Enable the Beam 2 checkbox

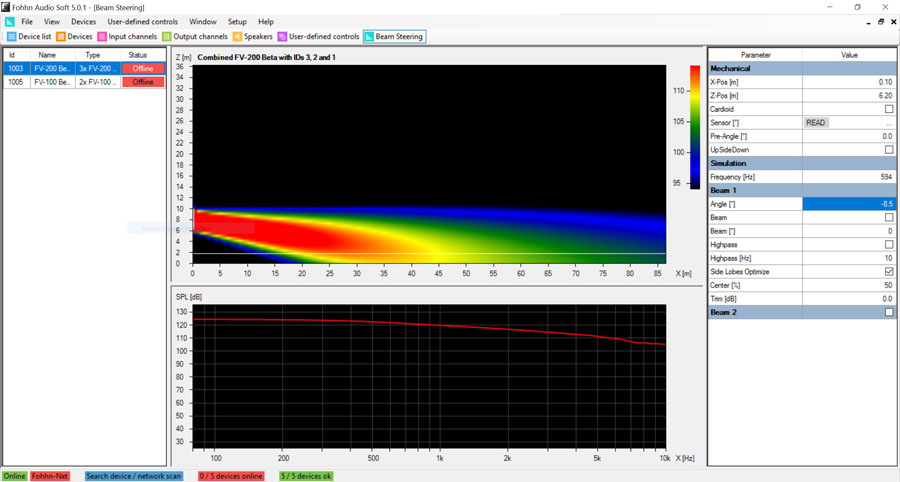889,312
